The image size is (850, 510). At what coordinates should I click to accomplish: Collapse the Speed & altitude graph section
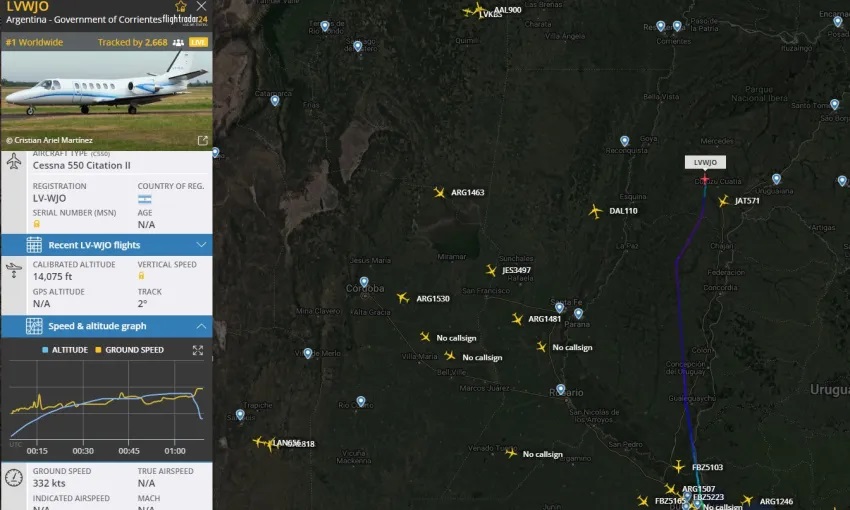[107, 326]
